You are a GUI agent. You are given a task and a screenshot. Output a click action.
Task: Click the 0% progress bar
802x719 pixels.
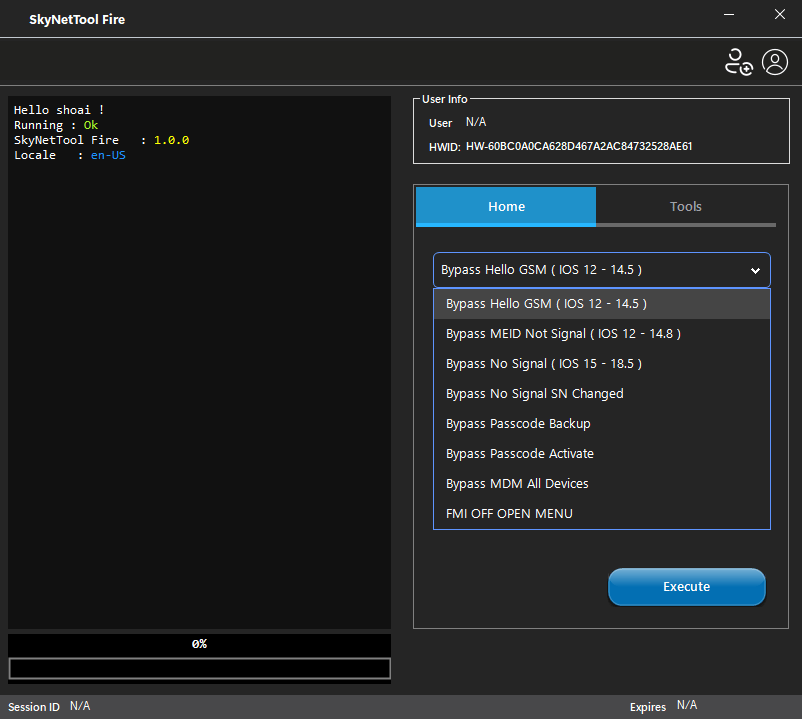(x=198, y=643)
